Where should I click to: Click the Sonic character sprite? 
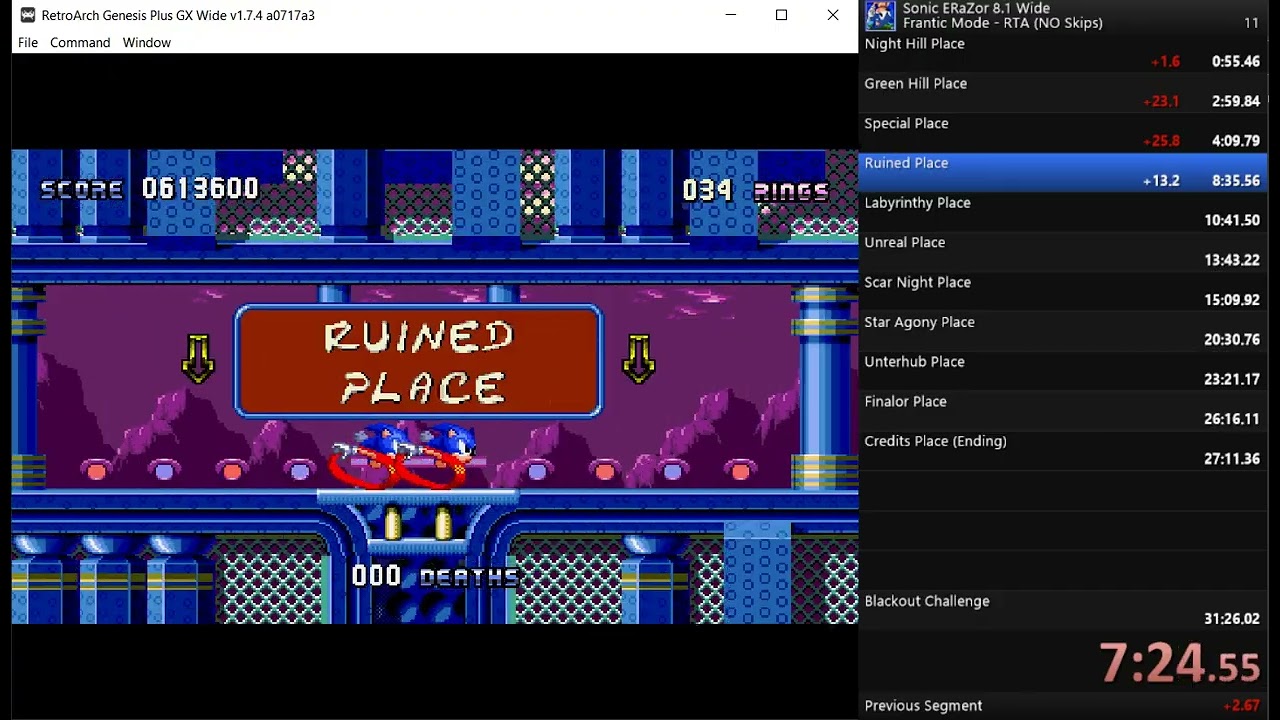coord(403,455)
